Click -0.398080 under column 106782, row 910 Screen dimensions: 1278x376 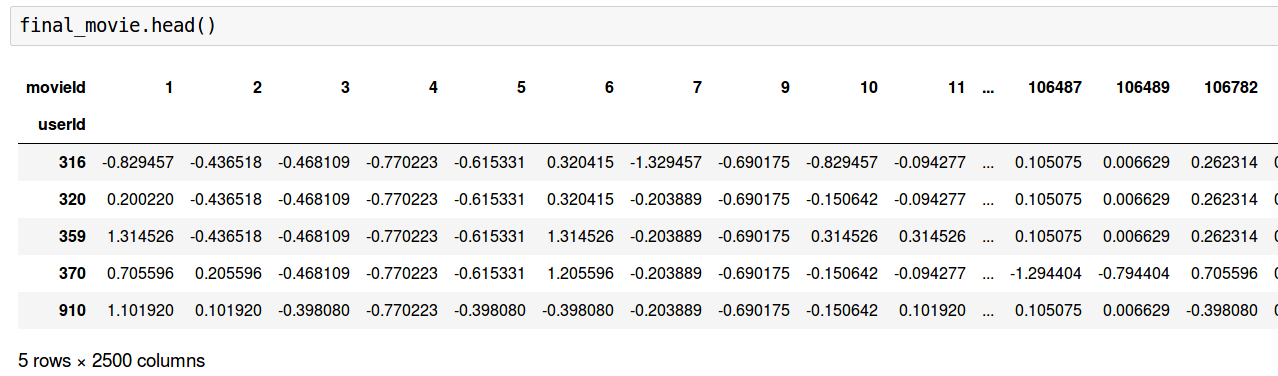1222,310
